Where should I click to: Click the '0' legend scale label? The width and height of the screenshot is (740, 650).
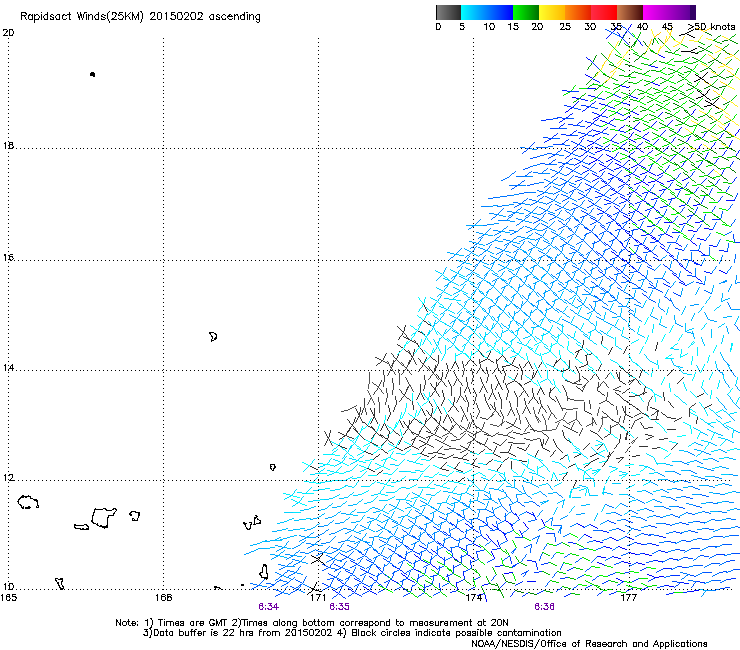(438, 27)
